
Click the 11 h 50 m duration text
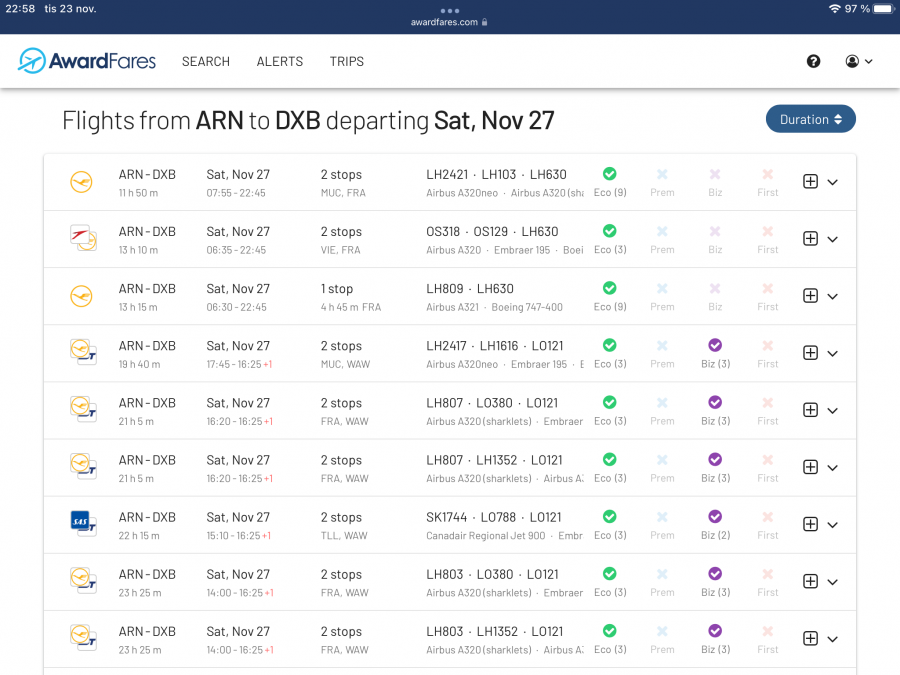pos(138,193)
